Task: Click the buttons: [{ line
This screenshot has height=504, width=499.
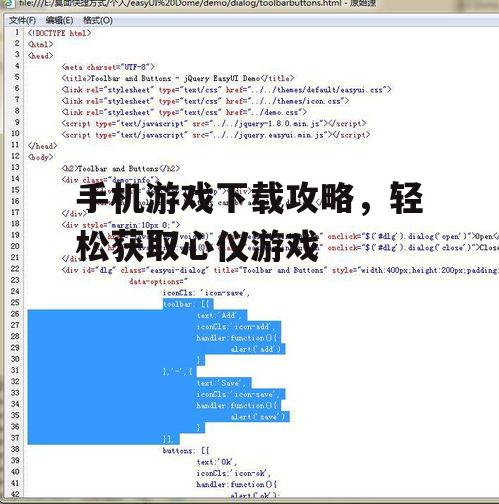Action: click(x=186, y=451)
